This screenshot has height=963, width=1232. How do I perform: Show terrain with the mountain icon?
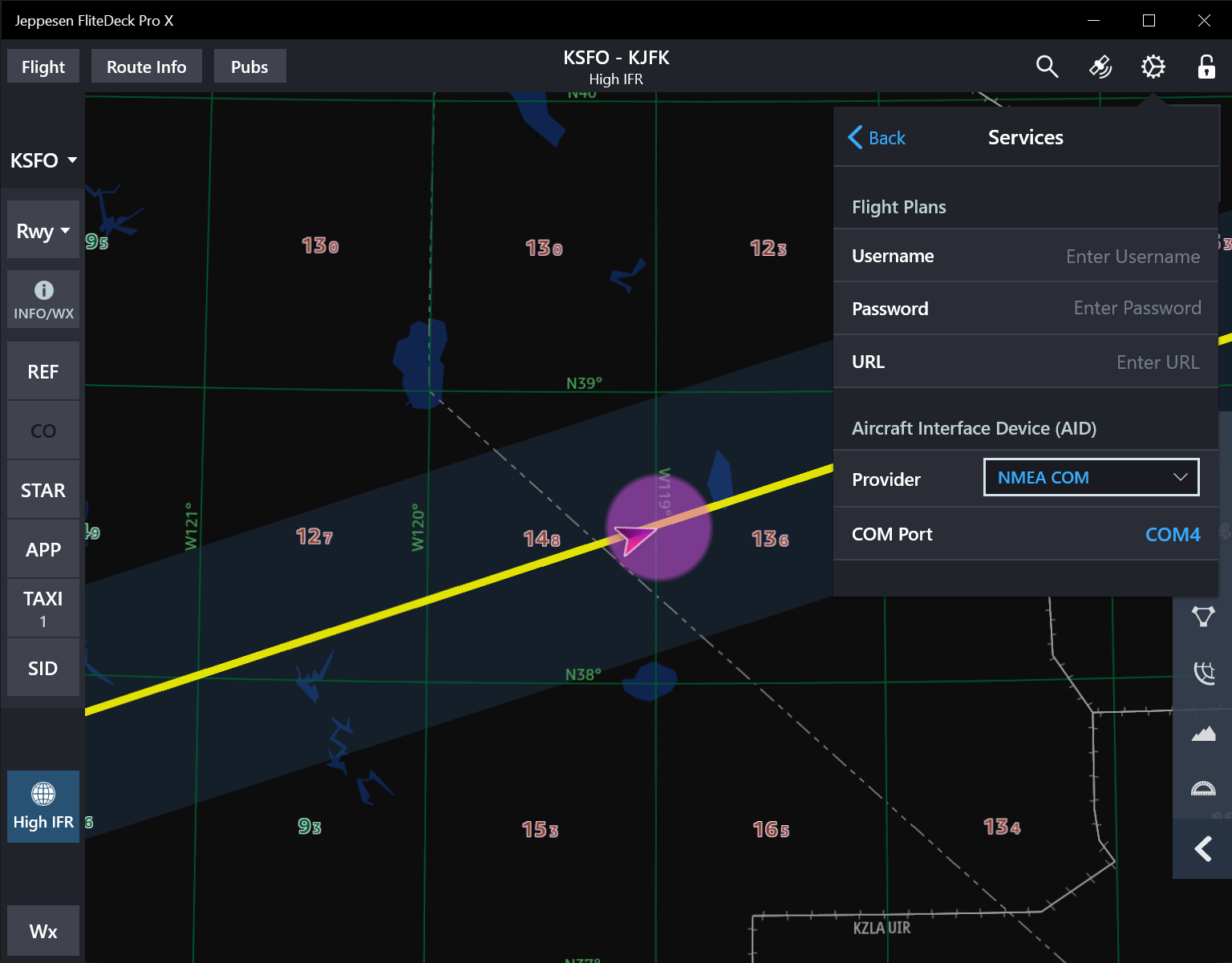click(x=1203, y=733)
